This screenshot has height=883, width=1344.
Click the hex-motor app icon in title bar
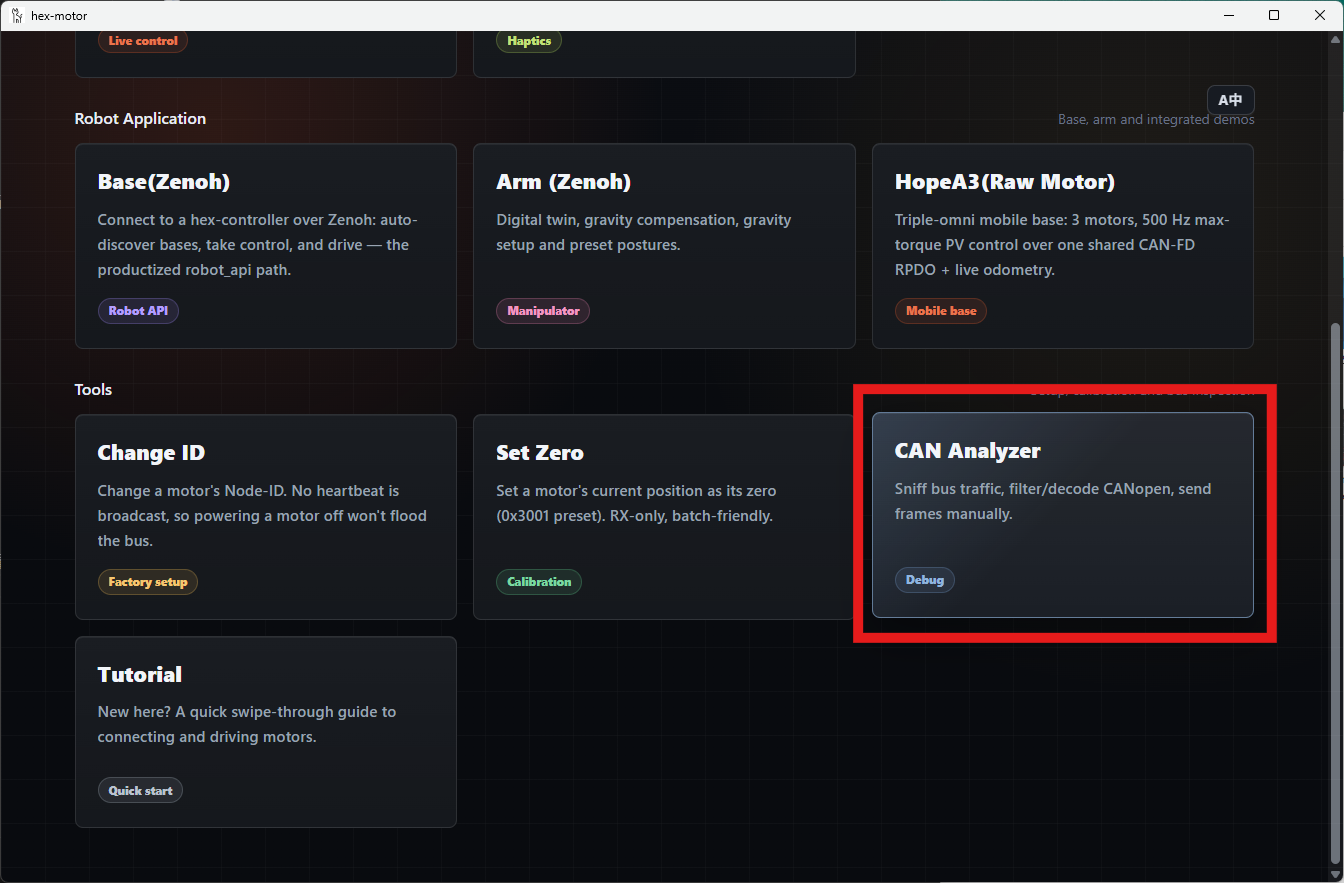16,15
